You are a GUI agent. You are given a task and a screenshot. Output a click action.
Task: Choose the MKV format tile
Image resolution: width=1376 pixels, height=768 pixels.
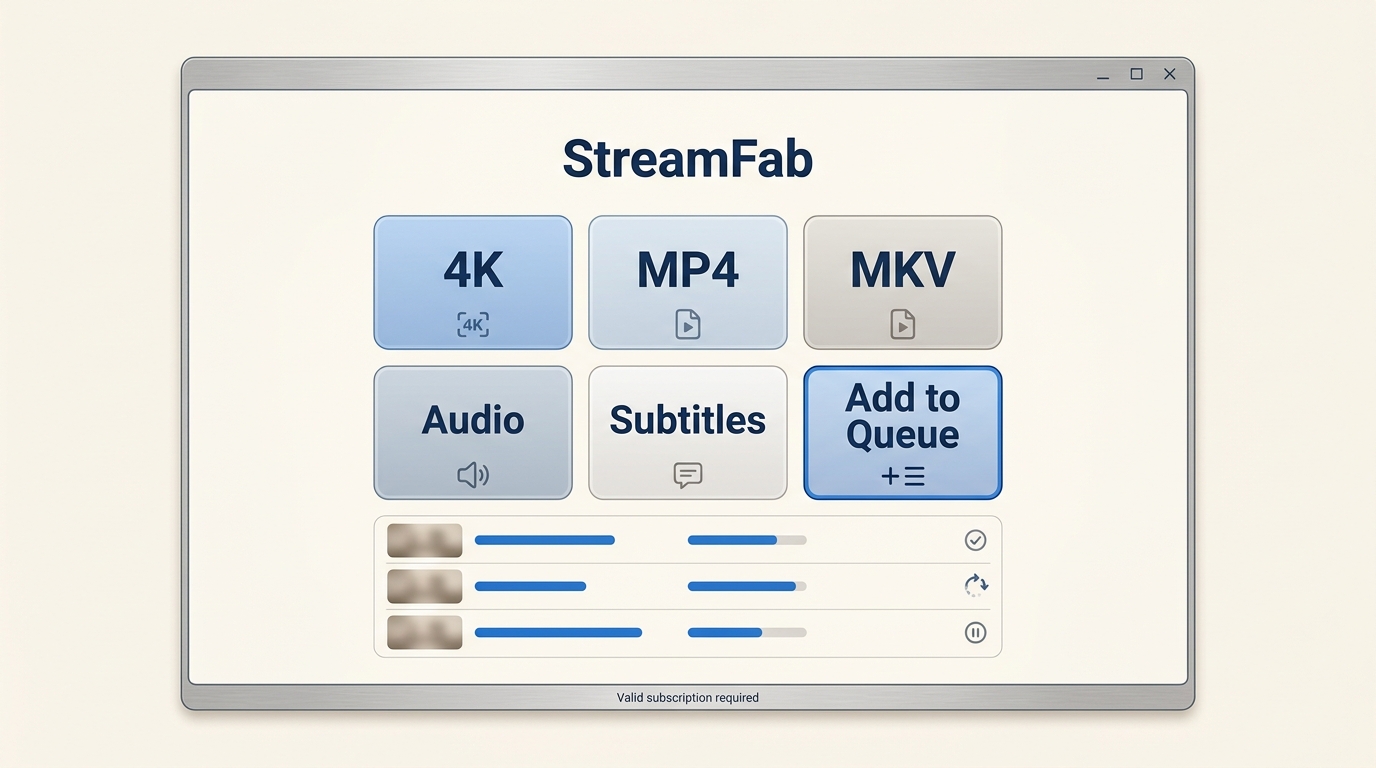[x=903, y=282]
